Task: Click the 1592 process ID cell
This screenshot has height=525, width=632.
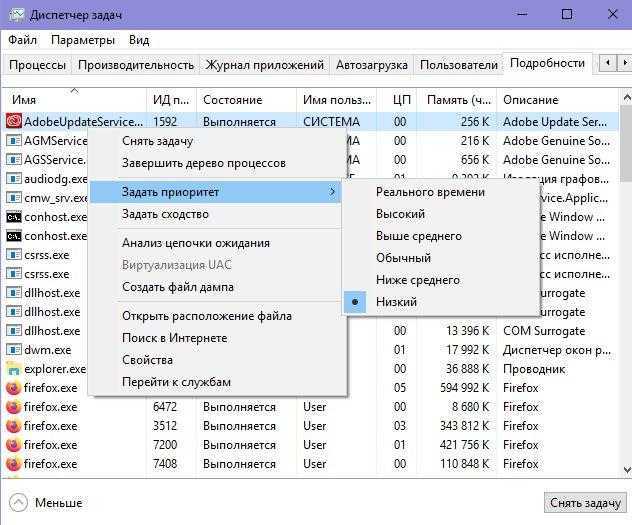Action: (165, 122)
